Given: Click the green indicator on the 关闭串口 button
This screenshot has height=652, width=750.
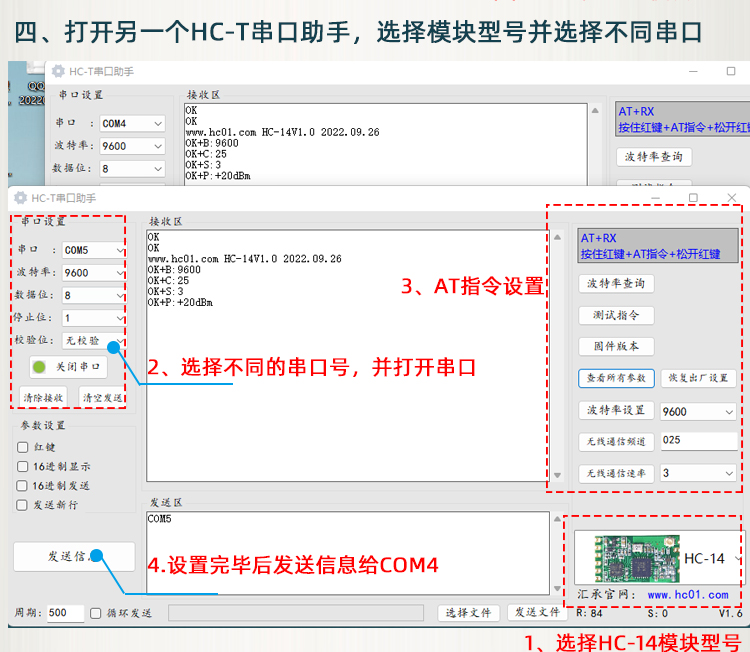Looking at the screenshot, I should [39, 367].
